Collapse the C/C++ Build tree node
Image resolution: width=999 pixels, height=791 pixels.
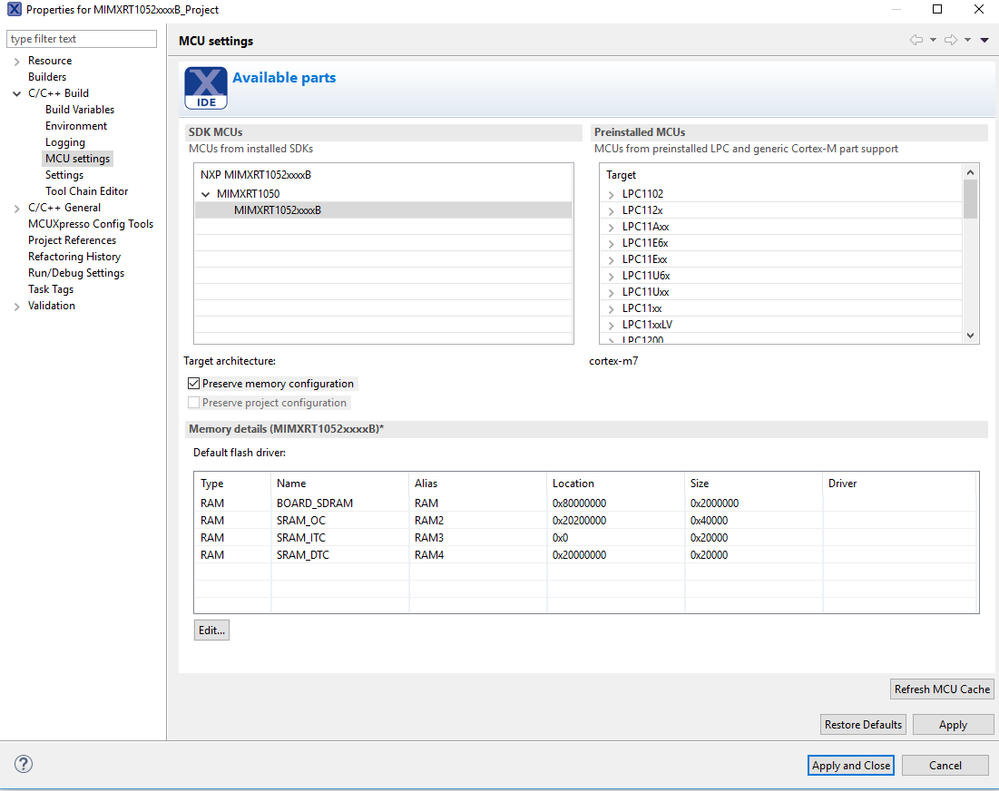coord(17,94)
